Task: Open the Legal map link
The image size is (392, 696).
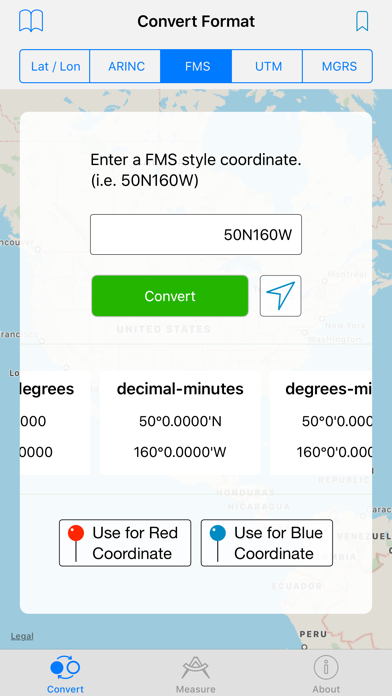Action: click(22, 636)
